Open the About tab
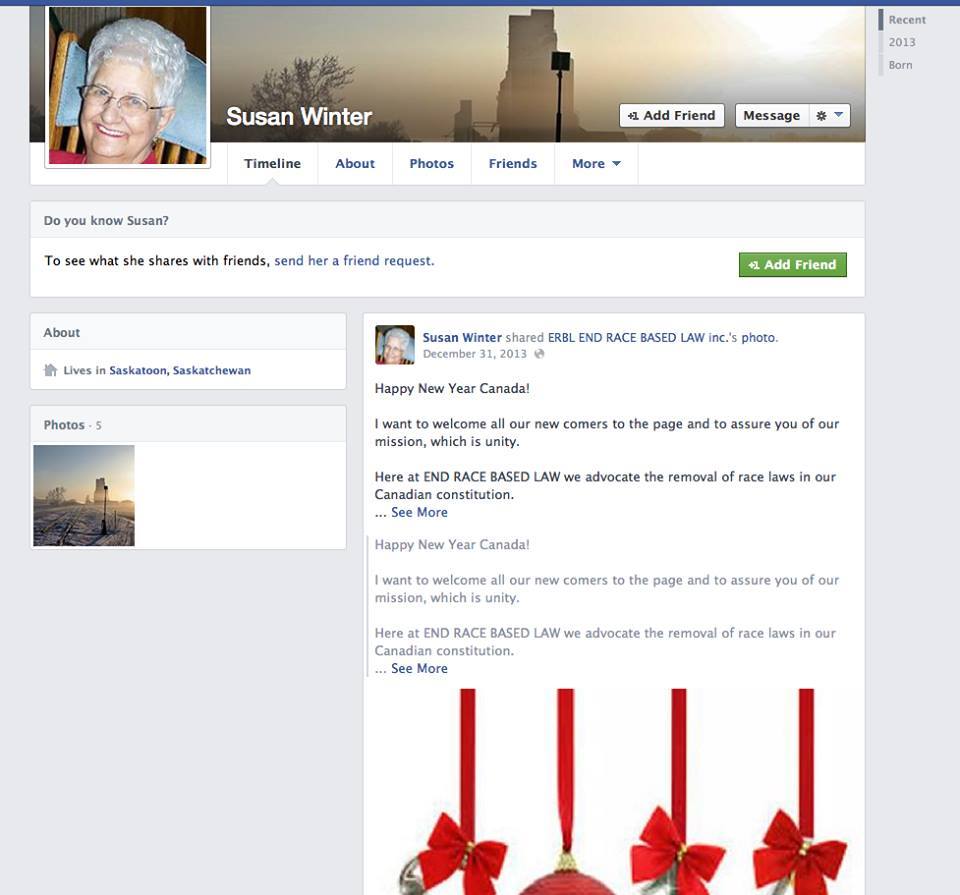Image resolution: width=960 pixels, height=895 pixels. [355, 164]
